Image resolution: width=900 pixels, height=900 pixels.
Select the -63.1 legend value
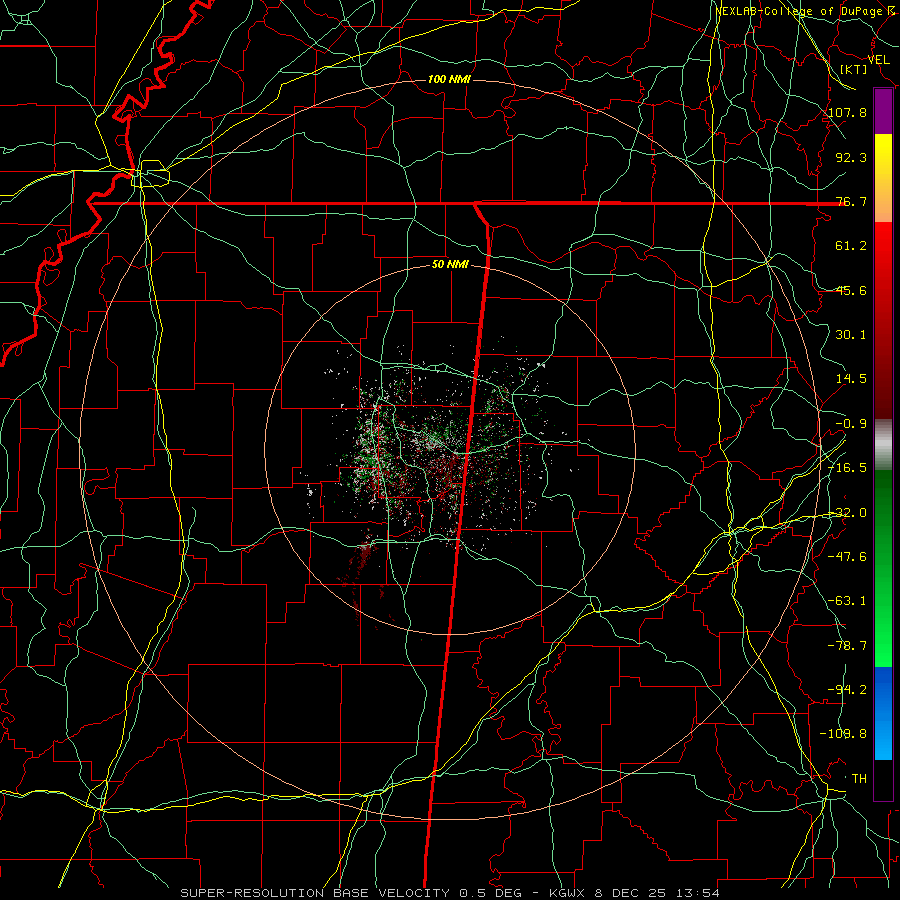point(847,601)
